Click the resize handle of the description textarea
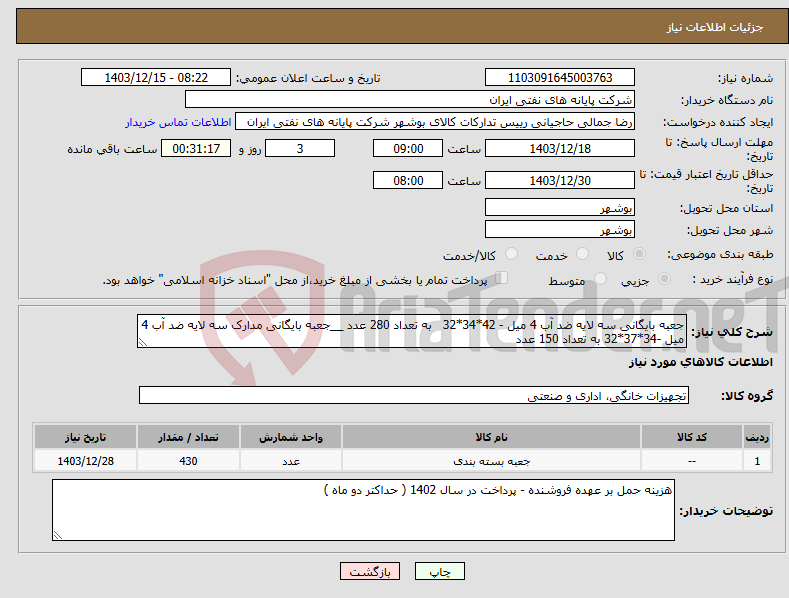Viewport: 789px width, 598px height. (143, 342)
